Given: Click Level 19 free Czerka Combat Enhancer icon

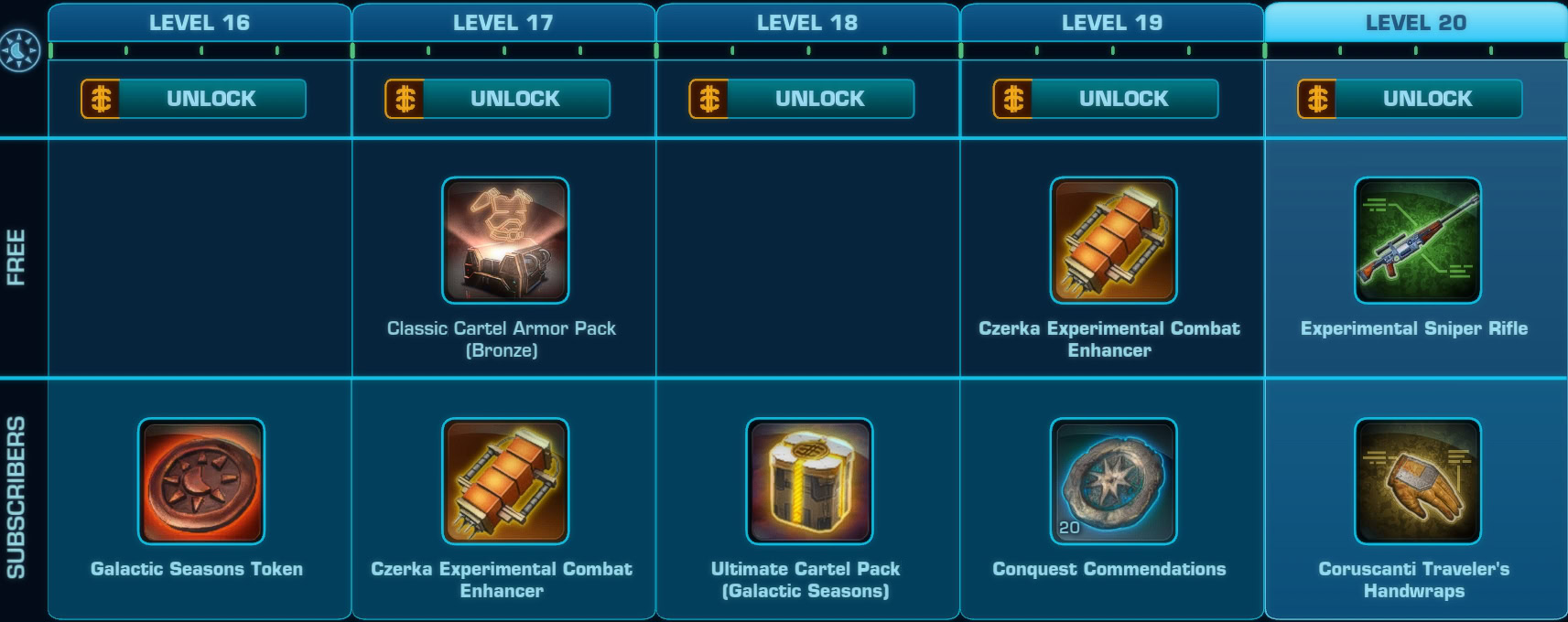Looking at the screenshot, I should click(x=1113, y=241).
